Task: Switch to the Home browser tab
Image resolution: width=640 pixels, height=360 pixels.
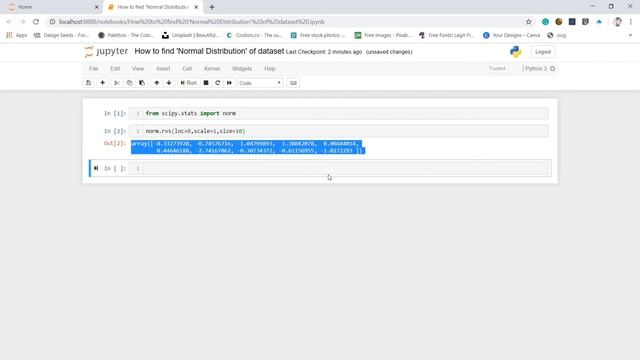Action: point(51,7)
